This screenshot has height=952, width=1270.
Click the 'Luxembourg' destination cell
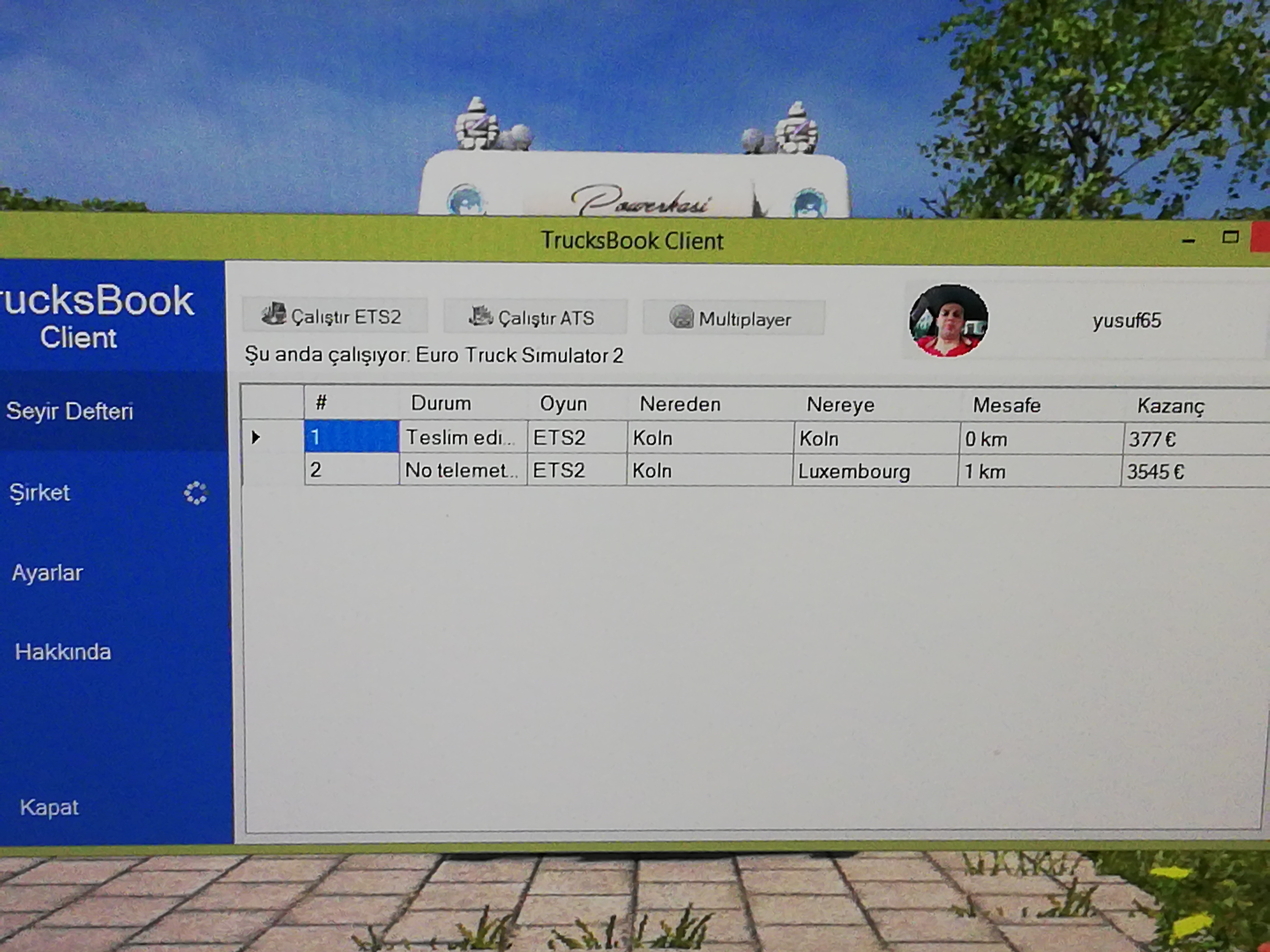coord(876,472)
